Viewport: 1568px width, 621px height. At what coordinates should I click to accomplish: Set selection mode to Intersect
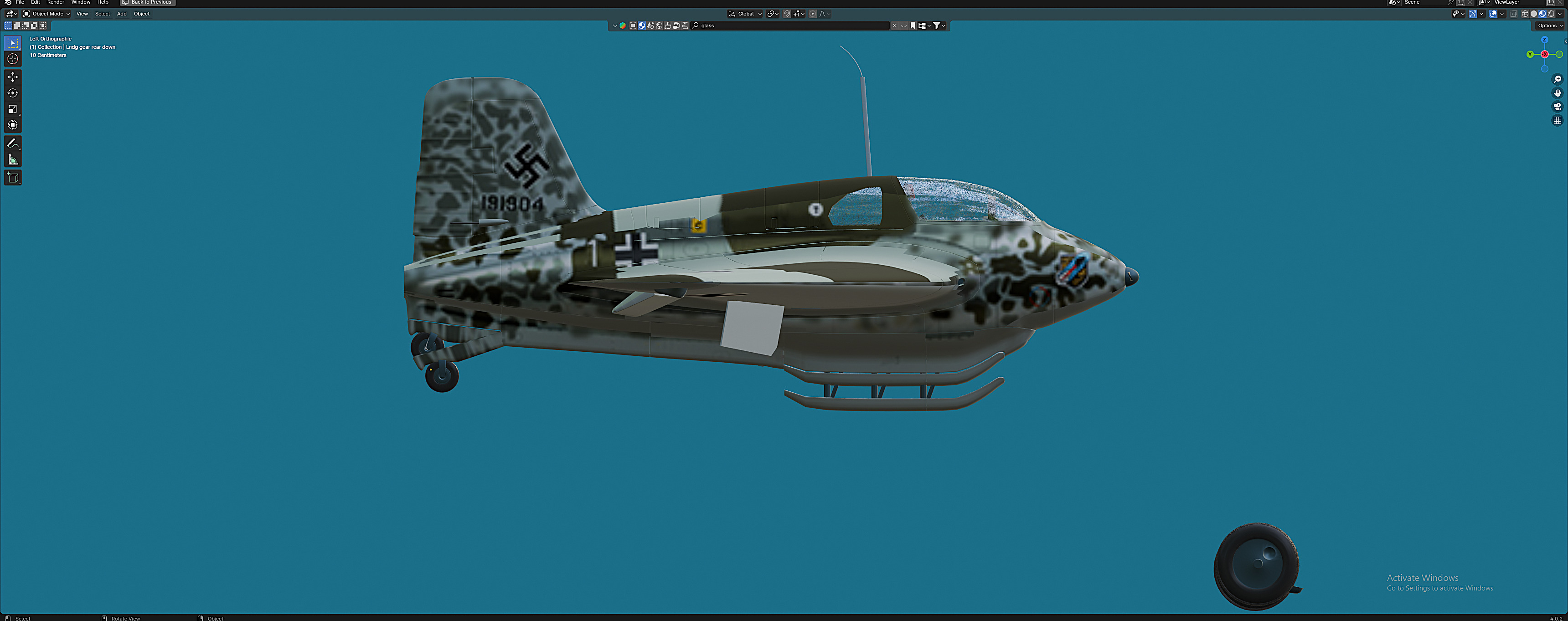point(42,26)
